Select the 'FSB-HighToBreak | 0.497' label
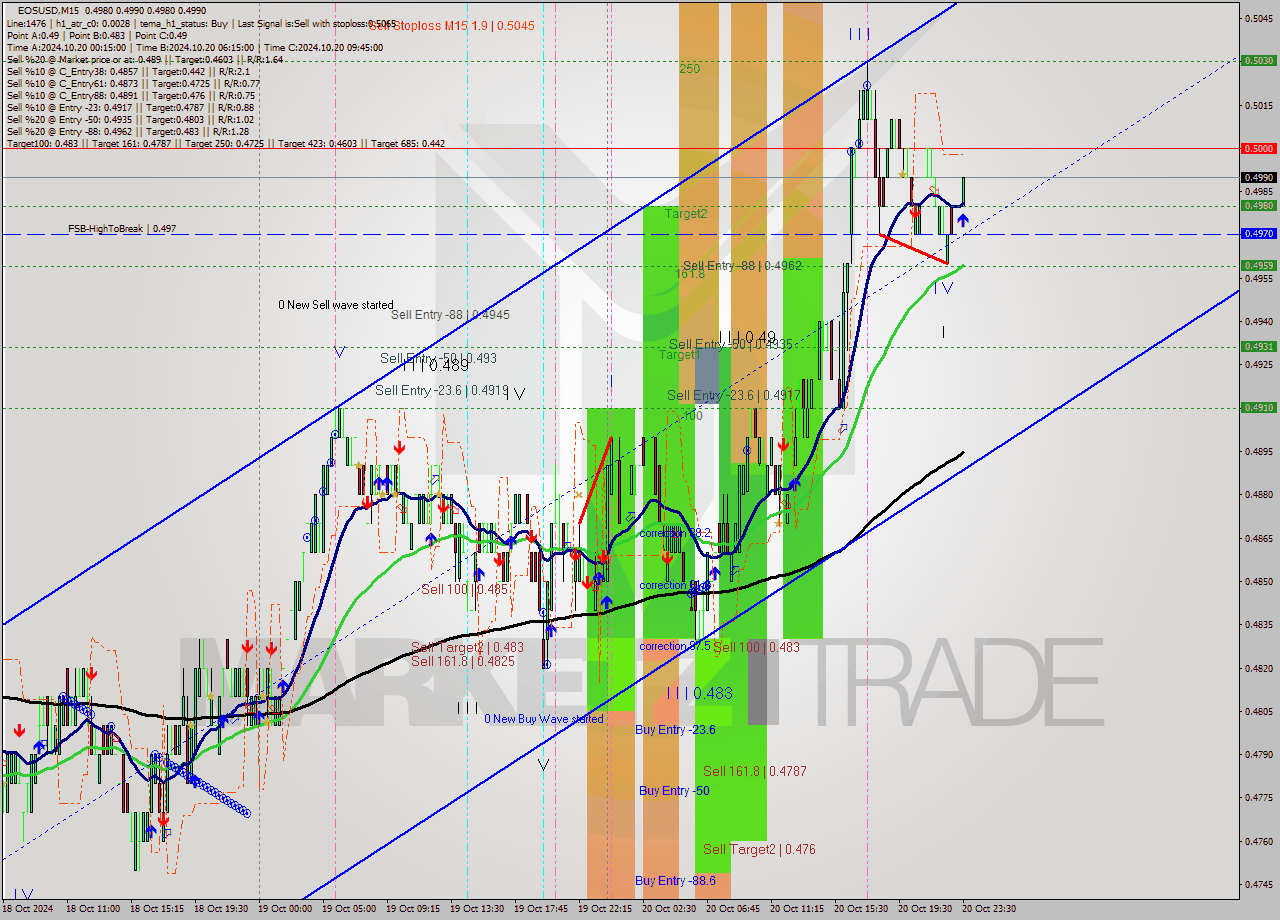The width and height of the screenshot is (1280, 920). pos(122,229)
